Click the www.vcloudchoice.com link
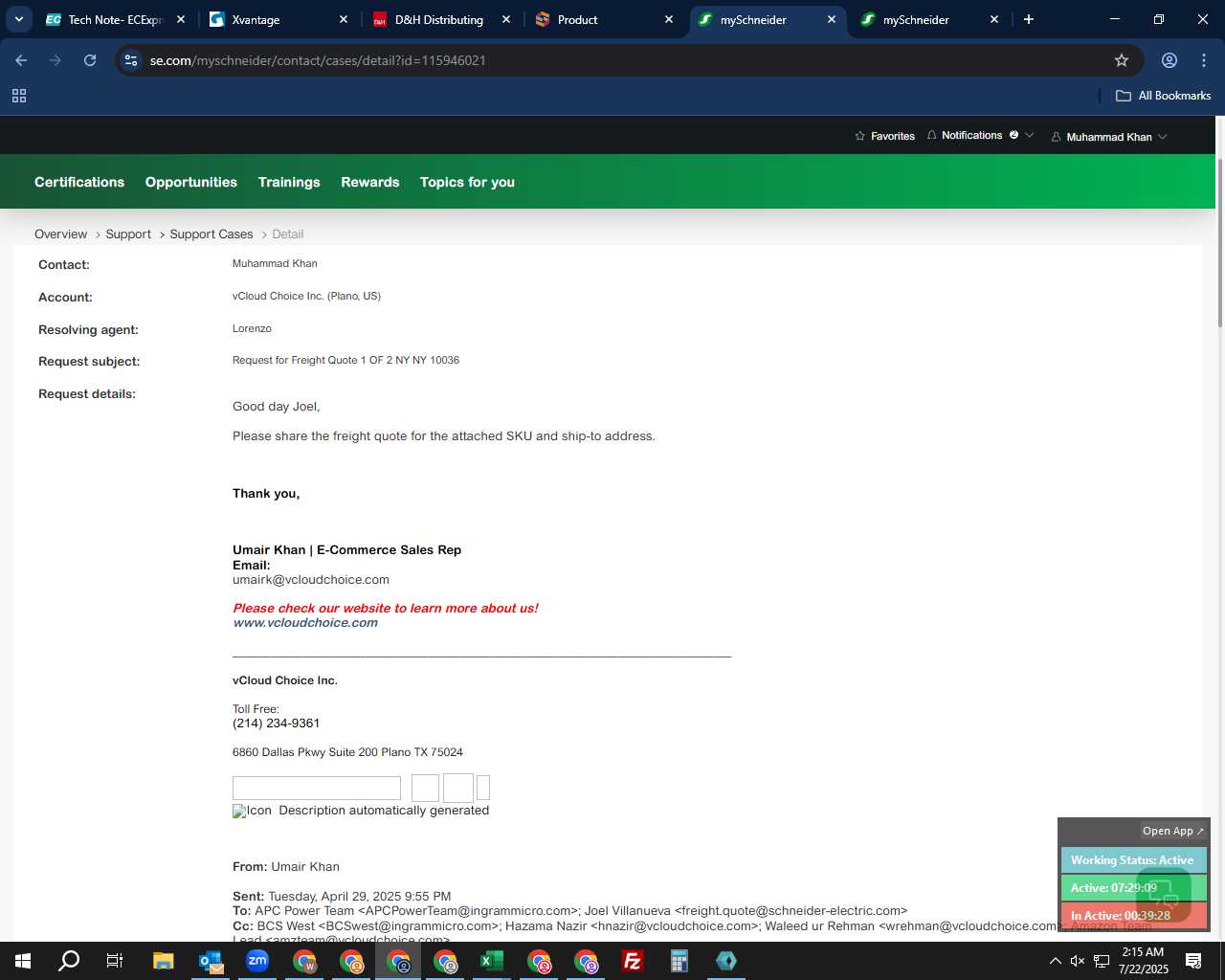The height and width of the screenshot is (980, 1225). [x=305, y=623]
